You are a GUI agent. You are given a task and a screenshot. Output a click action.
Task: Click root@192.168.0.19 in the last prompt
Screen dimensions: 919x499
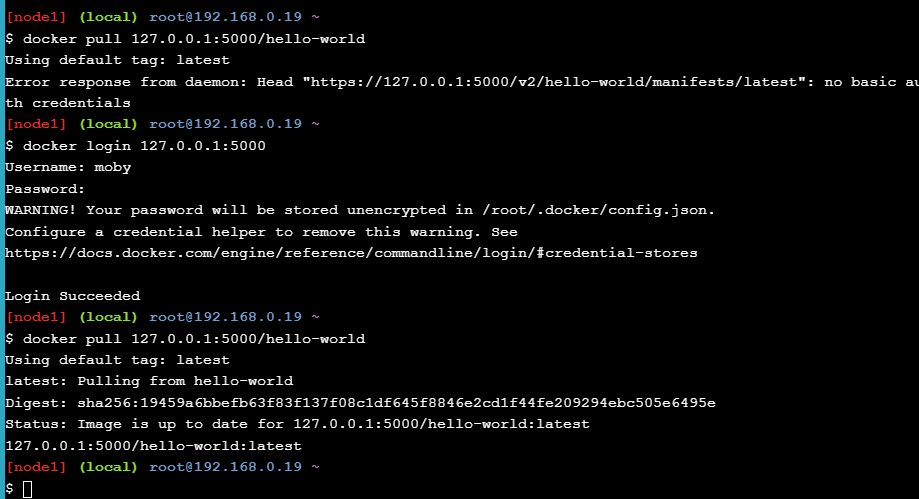click(225, 467)
